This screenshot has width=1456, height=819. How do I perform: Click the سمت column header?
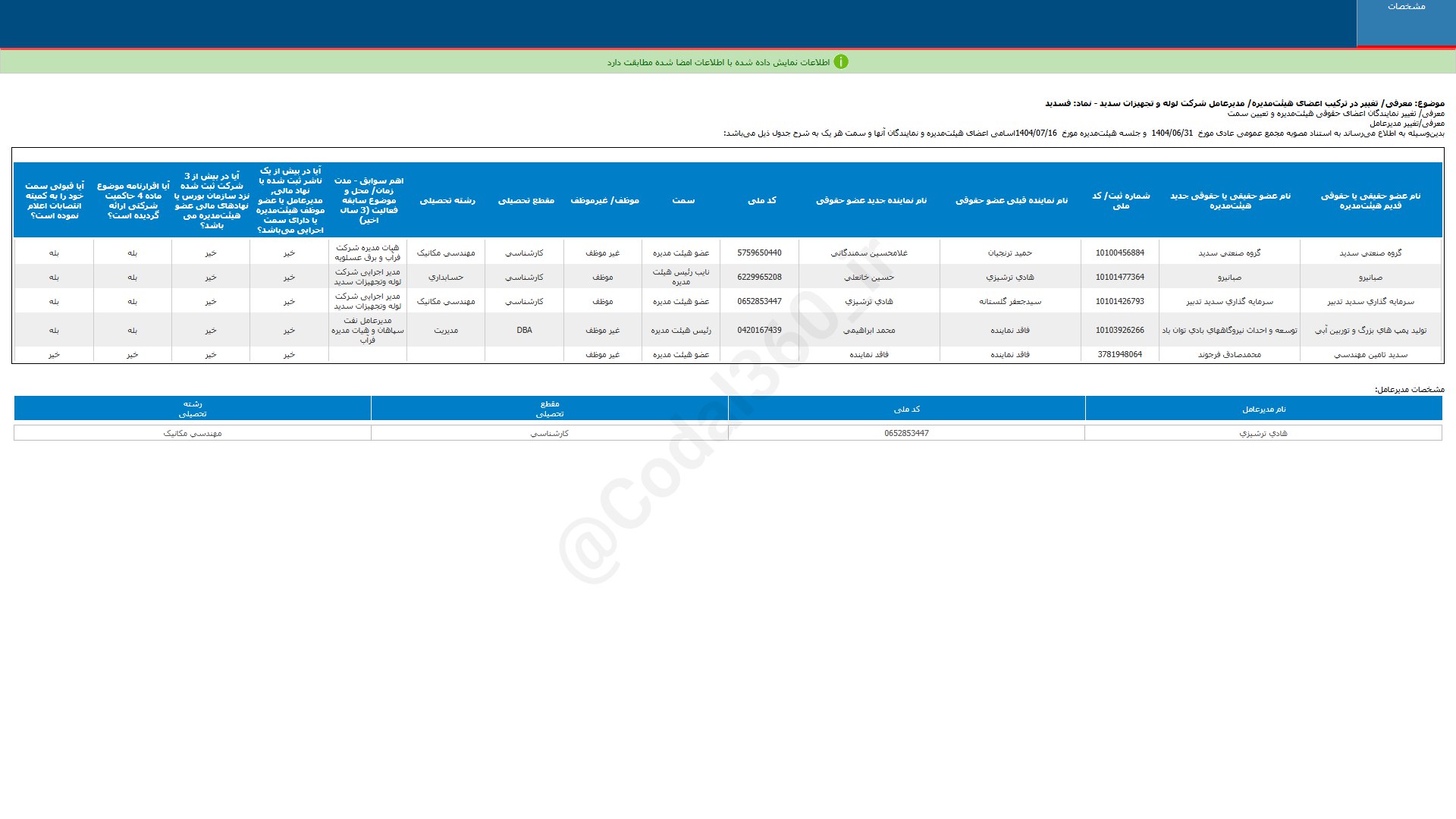(682, 200)
